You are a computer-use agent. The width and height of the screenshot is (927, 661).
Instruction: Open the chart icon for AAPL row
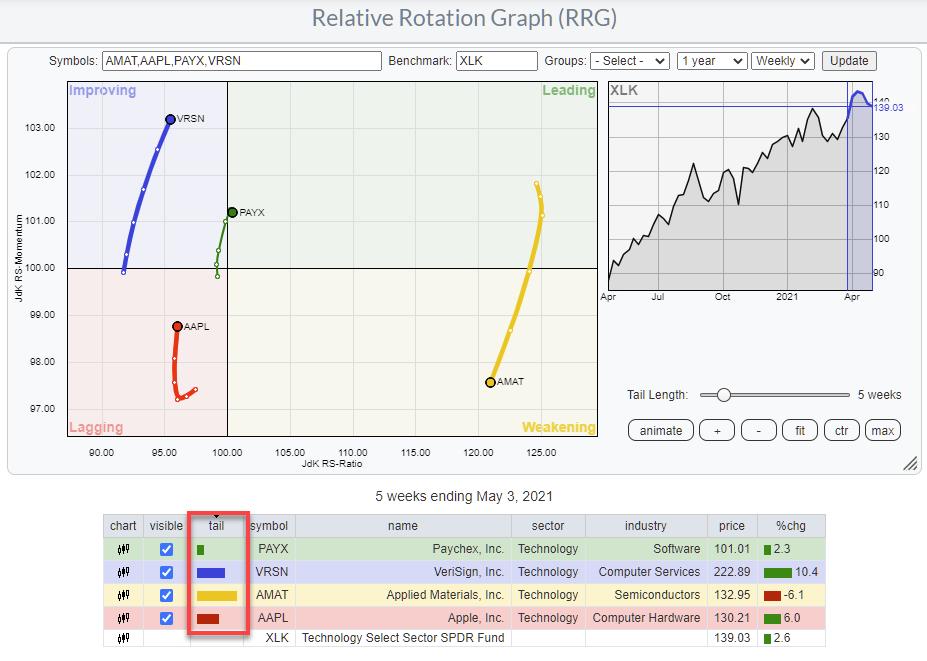(123, 618)
